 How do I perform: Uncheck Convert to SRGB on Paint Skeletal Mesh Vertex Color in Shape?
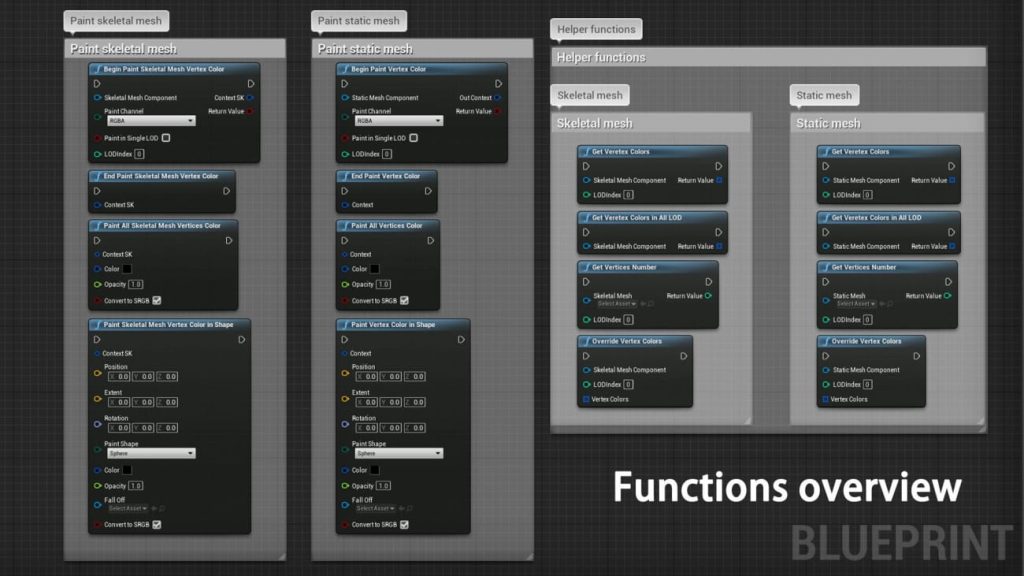pos(157,524)
